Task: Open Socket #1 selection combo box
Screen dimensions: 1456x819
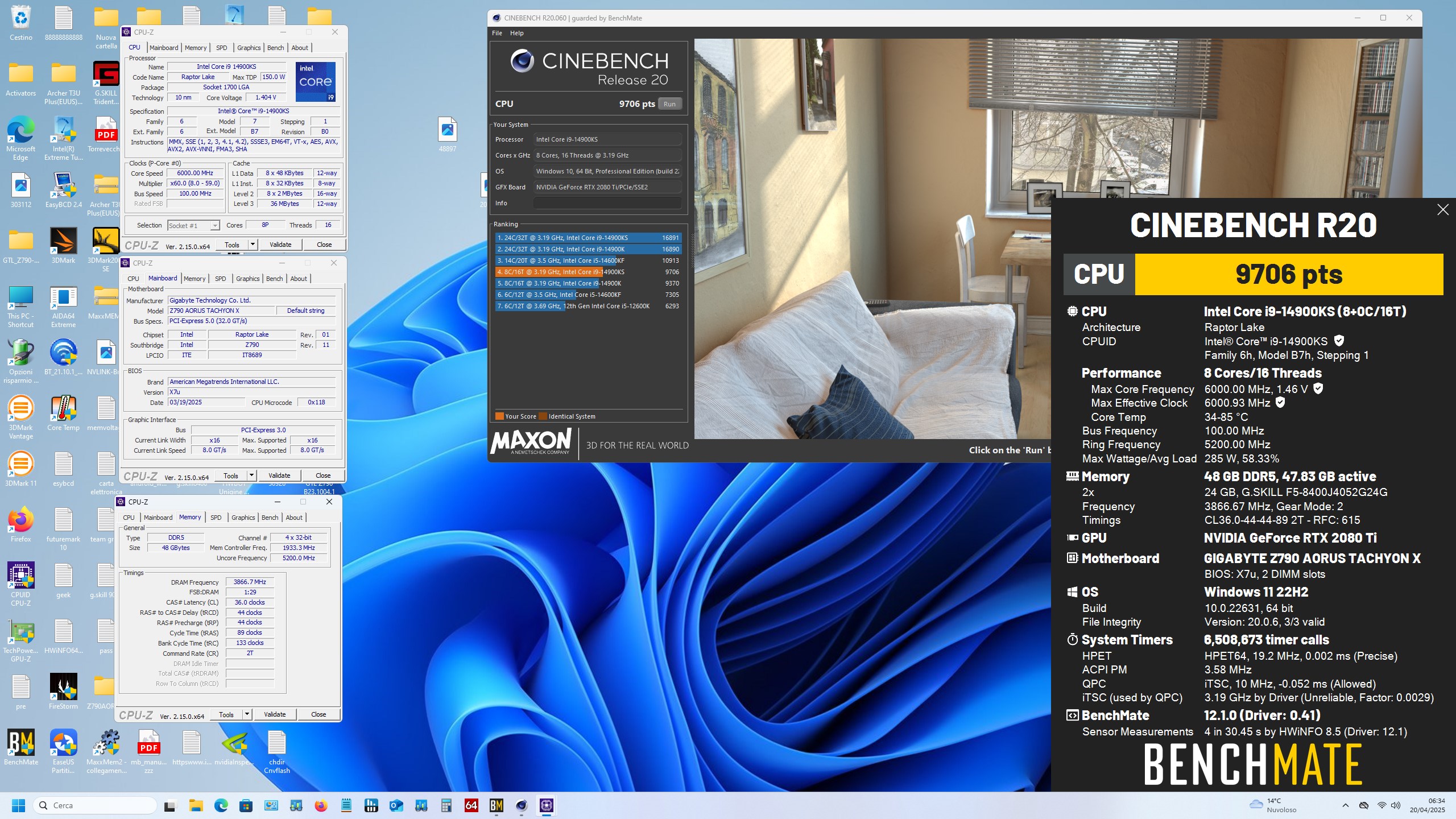Action: click(x=193, y=226)
